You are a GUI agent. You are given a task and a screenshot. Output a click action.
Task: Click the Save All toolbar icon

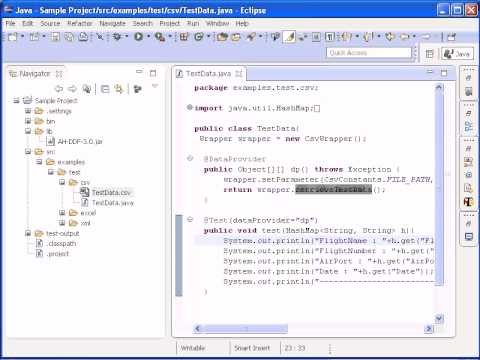tap(69, 37)
